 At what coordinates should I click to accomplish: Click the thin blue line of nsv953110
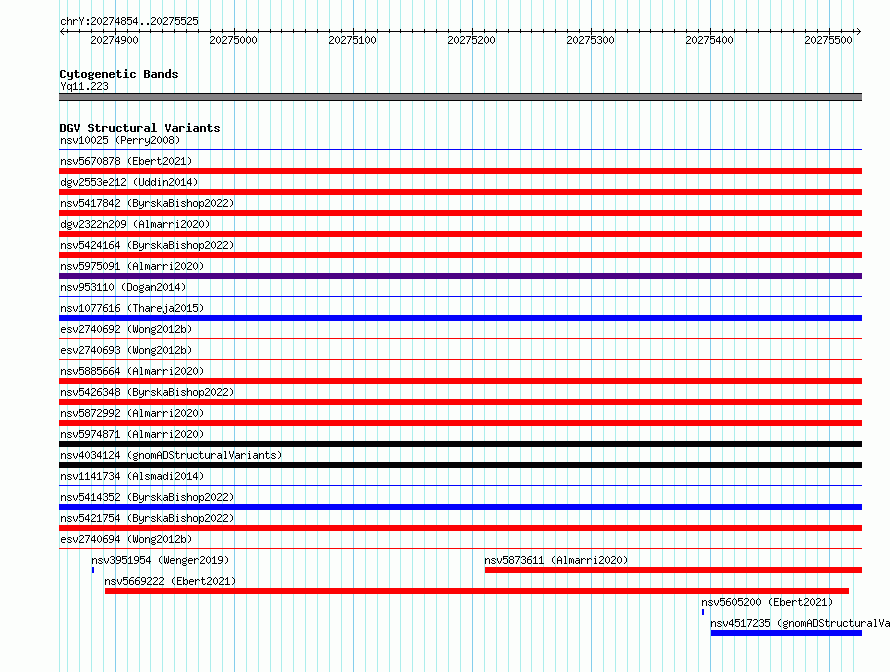point(460,296)
